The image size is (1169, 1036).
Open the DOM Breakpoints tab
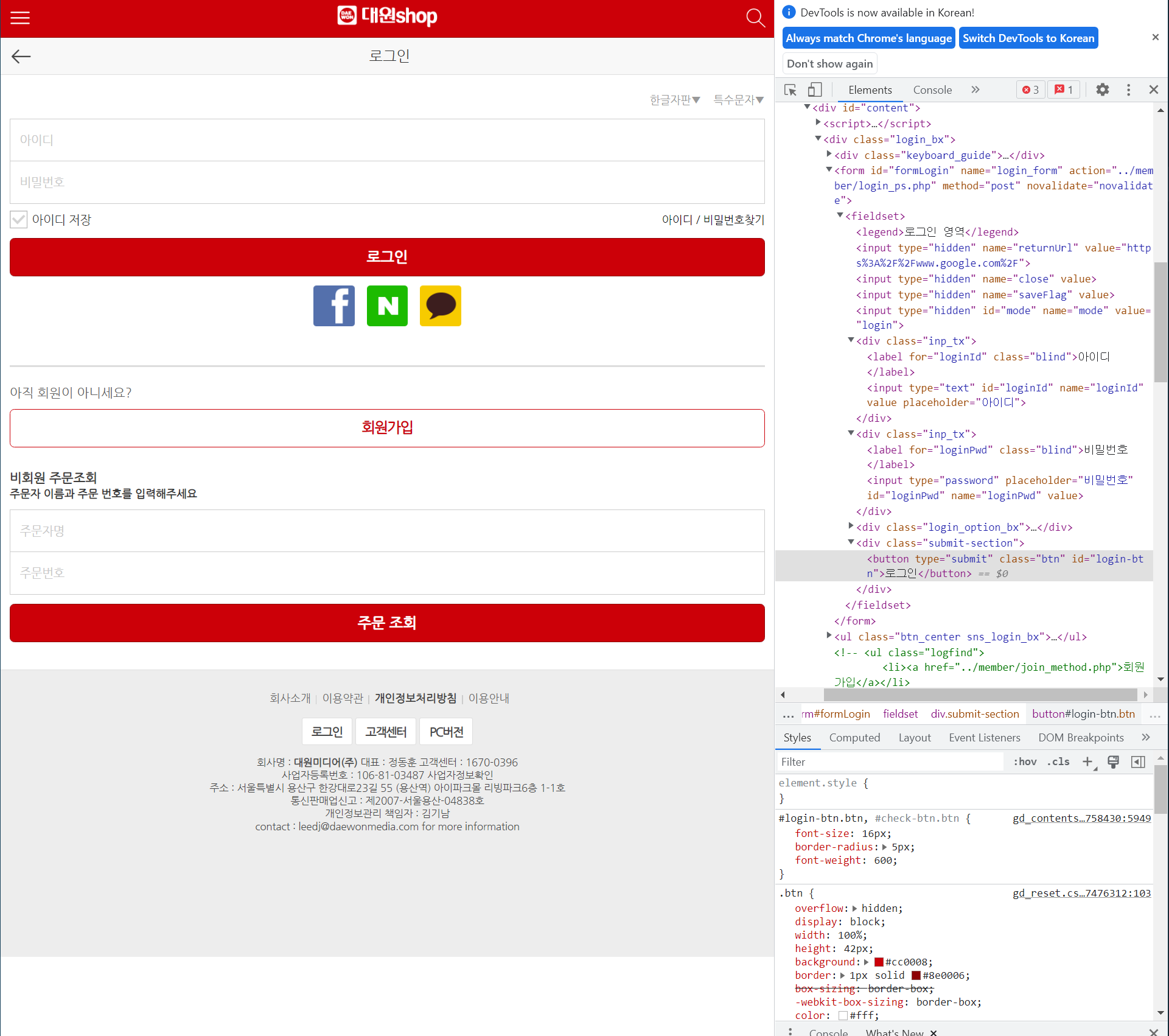pos(1081,737)
